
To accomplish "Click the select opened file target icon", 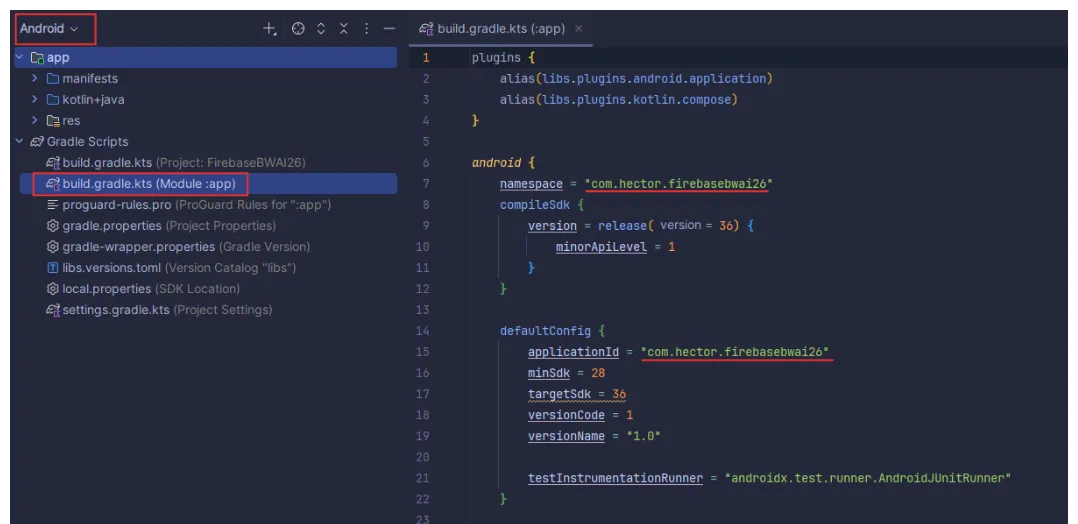I will point(298,28).
